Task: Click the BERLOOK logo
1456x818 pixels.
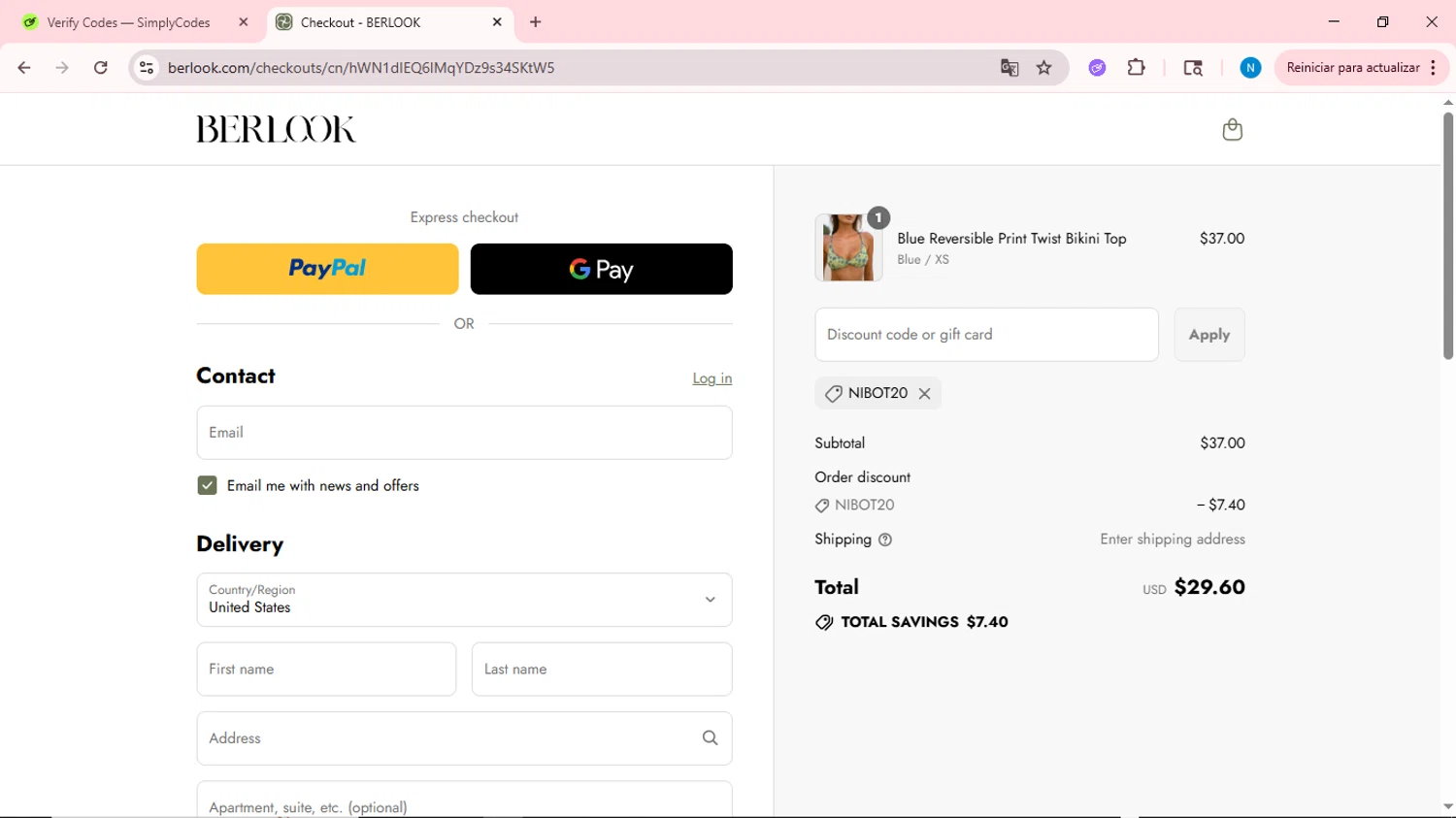Action: coord(276,129)
